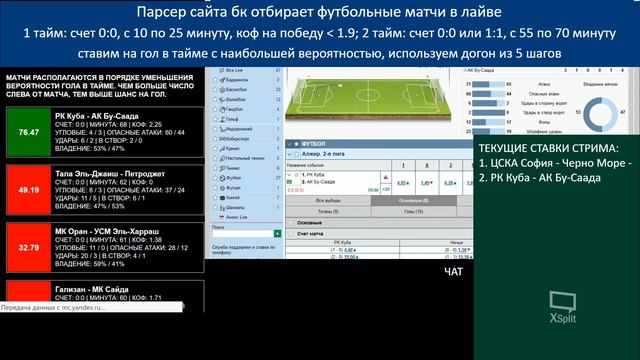Click the red 49.19 probability badge
The image size is (640, 360).
point(29,190)
